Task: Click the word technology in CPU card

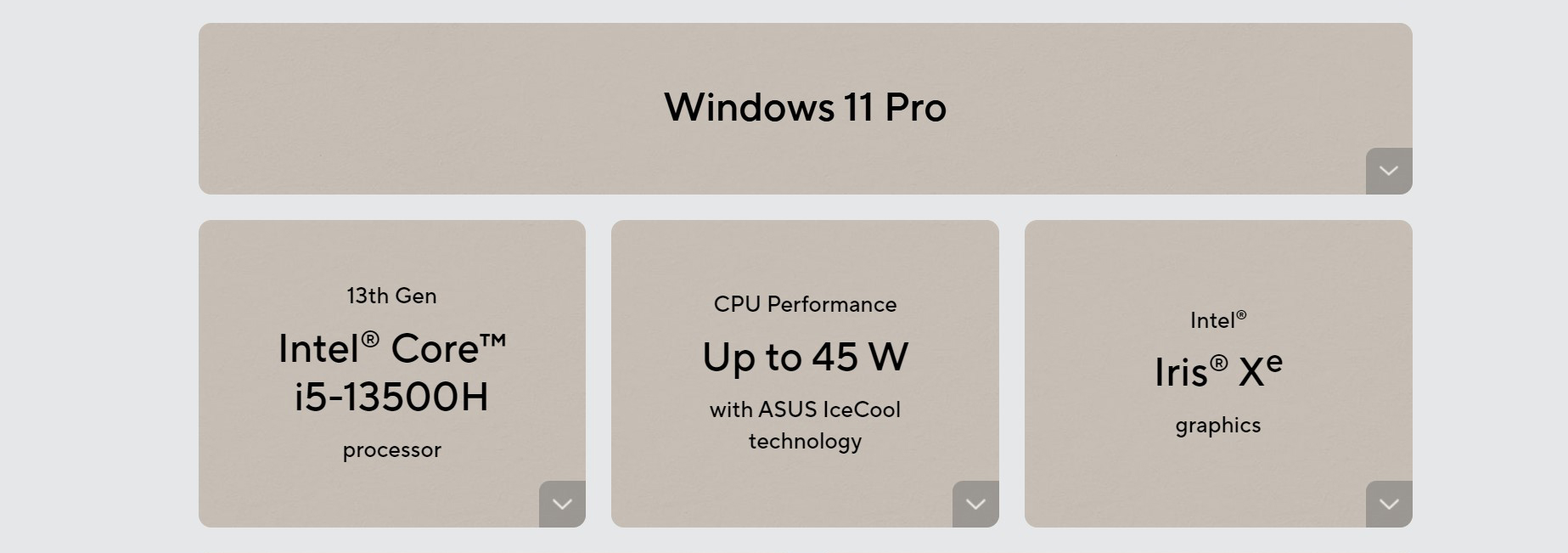Action: pyautogui.click(x=805, y=442)
